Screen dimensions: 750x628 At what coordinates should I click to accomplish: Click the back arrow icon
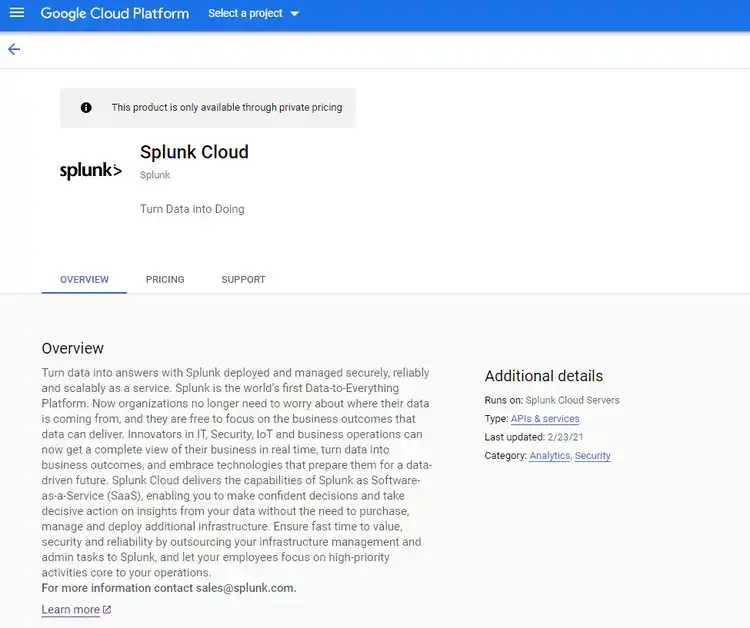pos(14,49)
